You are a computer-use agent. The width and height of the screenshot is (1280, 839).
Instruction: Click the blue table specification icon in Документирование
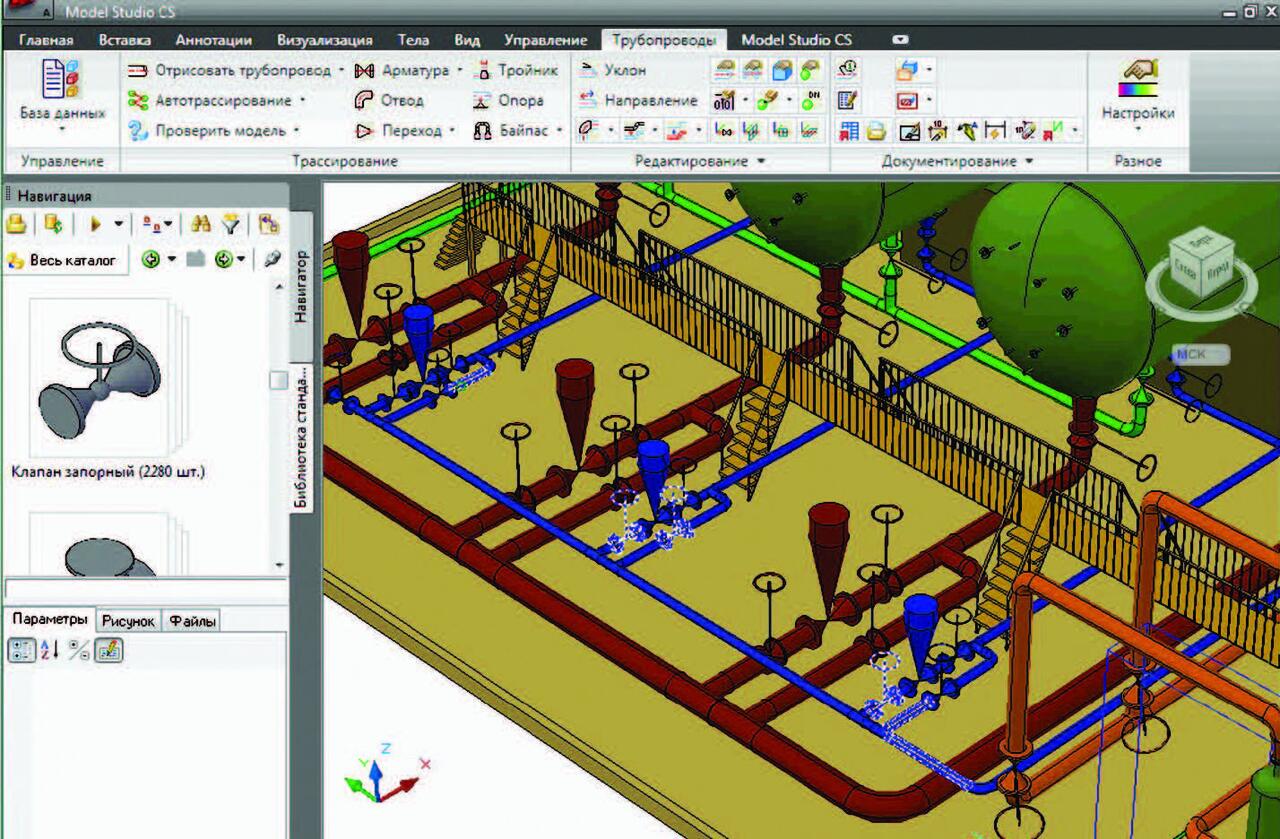(x=850, y=130)
